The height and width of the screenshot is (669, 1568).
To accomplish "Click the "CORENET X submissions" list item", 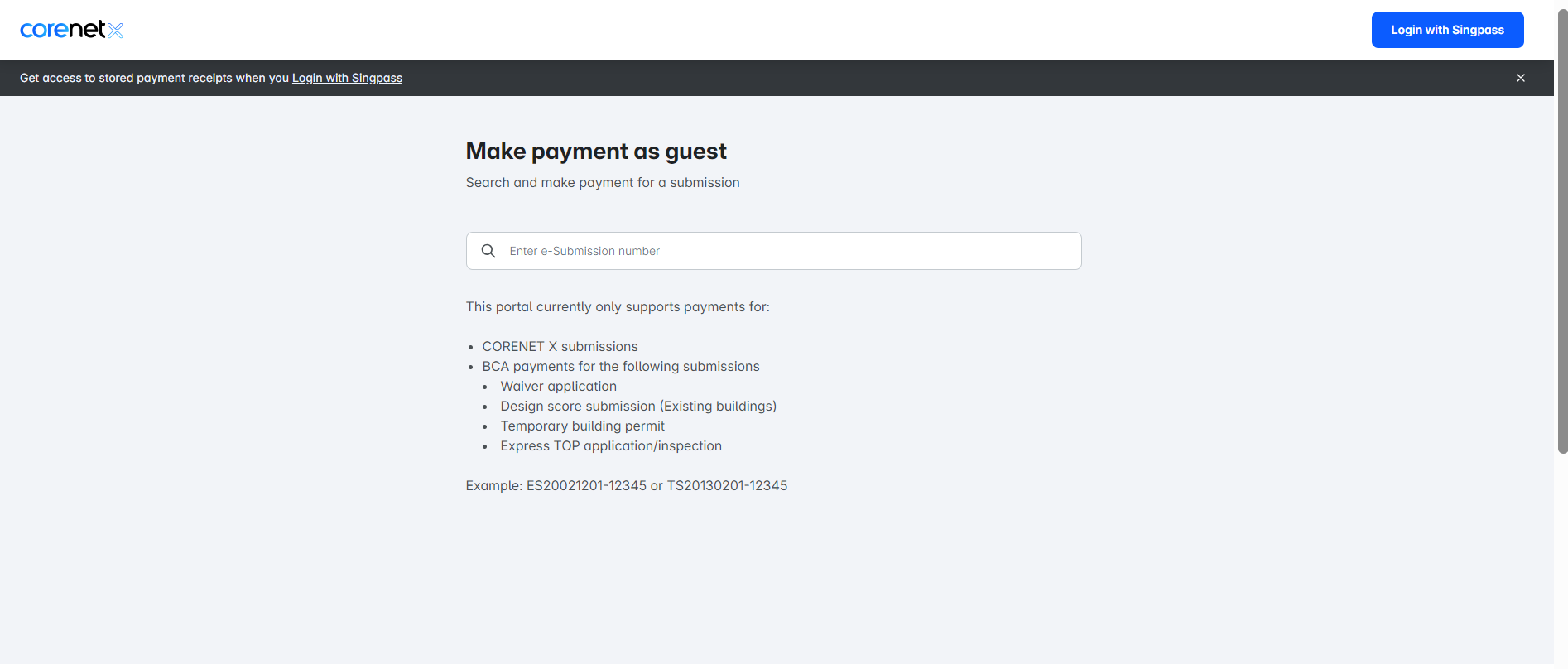I will (560, 347).
